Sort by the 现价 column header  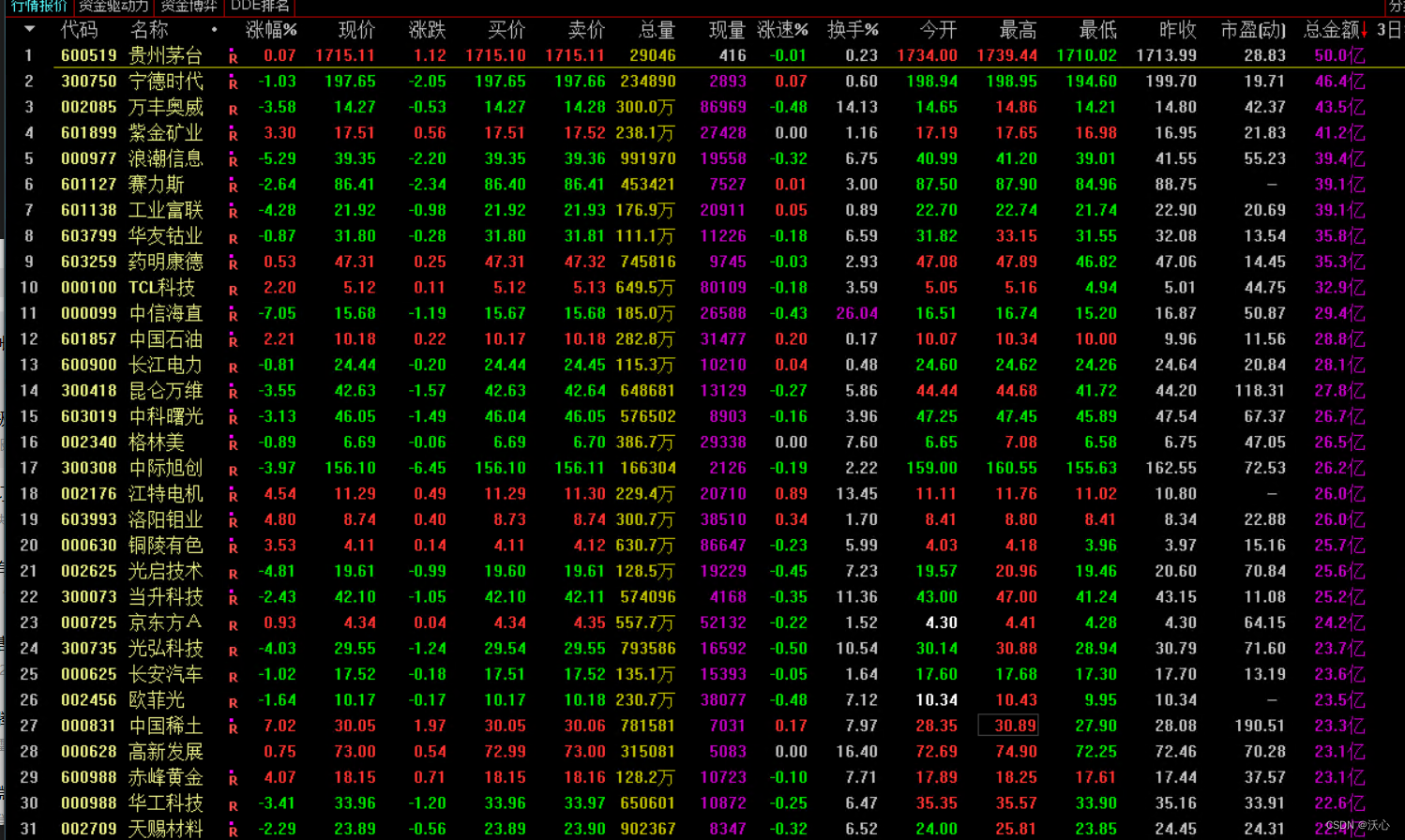coord(356,30)
